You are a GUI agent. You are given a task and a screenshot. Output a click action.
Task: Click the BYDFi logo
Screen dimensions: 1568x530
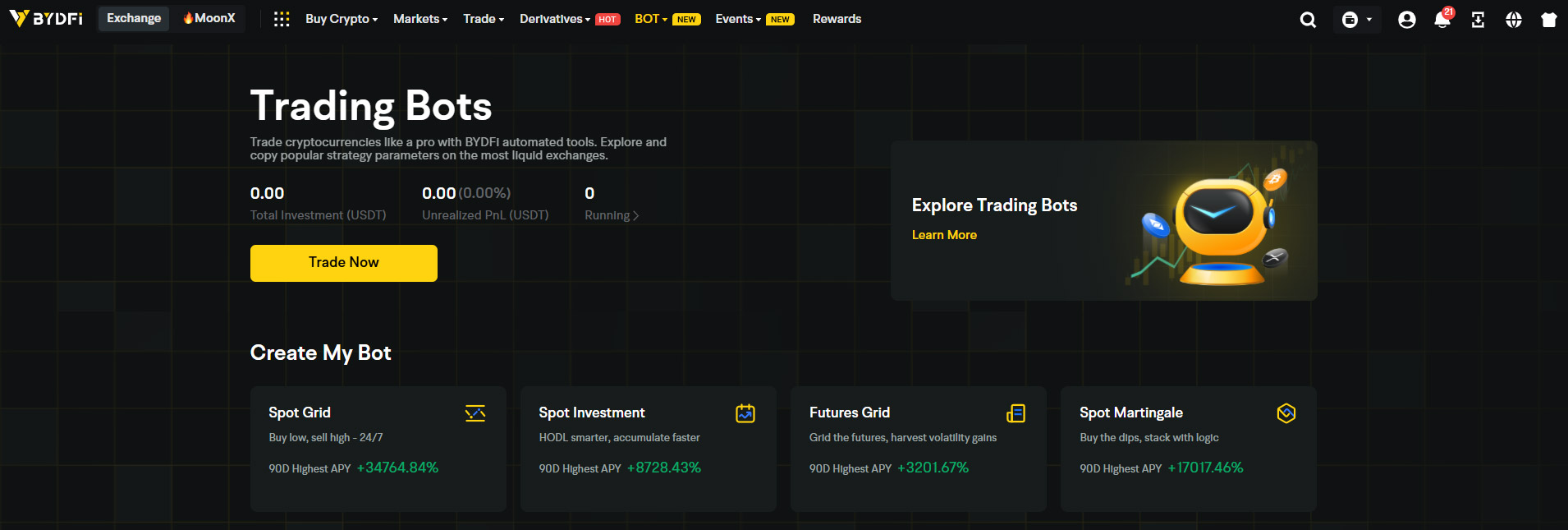(x=46, y=18)
